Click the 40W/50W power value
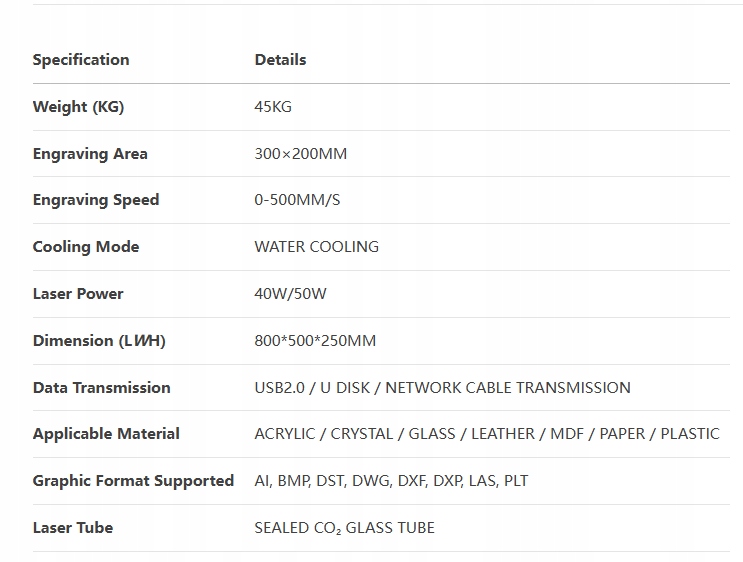Viewport: 743px width, 562px height. point(291,294)
